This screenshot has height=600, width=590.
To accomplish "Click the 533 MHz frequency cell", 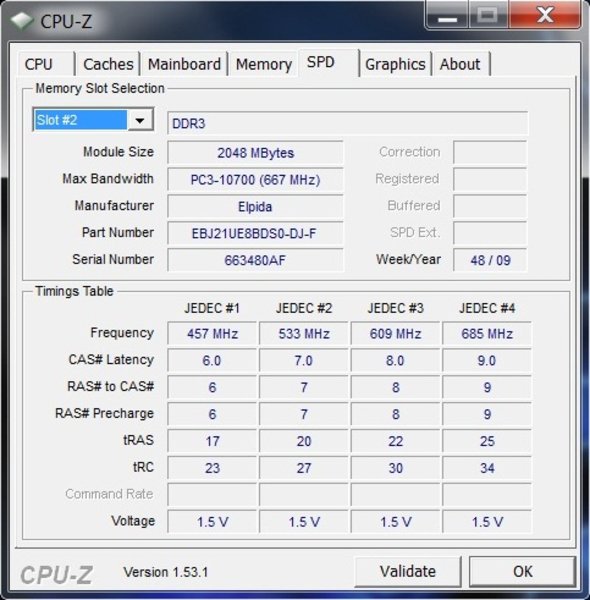I will (304, 334).
